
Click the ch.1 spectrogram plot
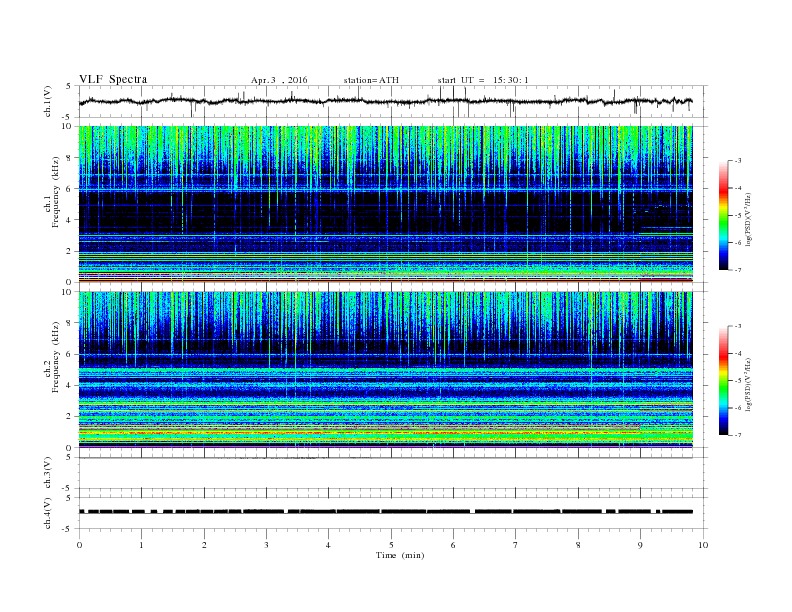click(386, 204)
